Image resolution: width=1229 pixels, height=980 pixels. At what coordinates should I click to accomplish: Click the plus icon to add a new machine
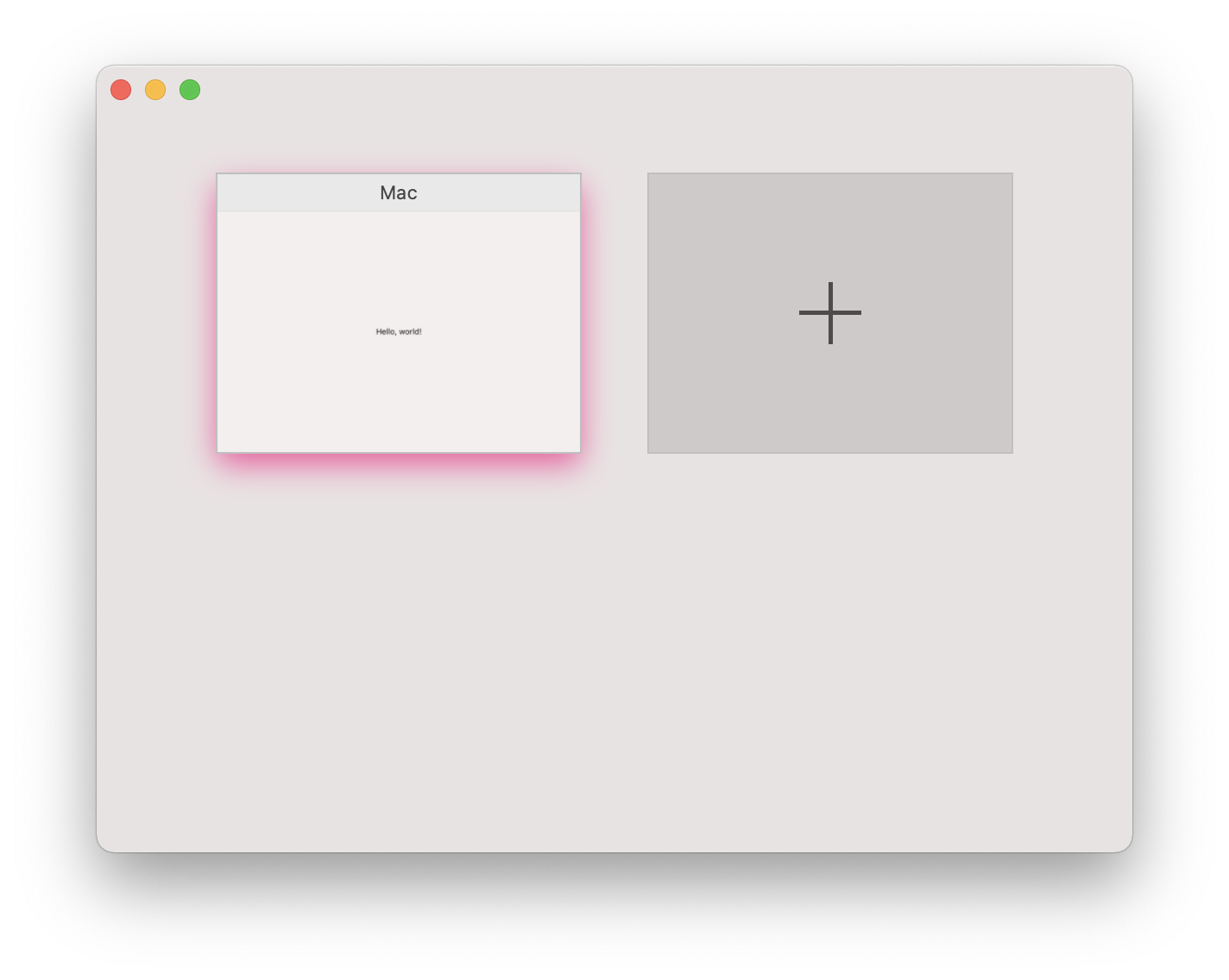coord(829,312)
